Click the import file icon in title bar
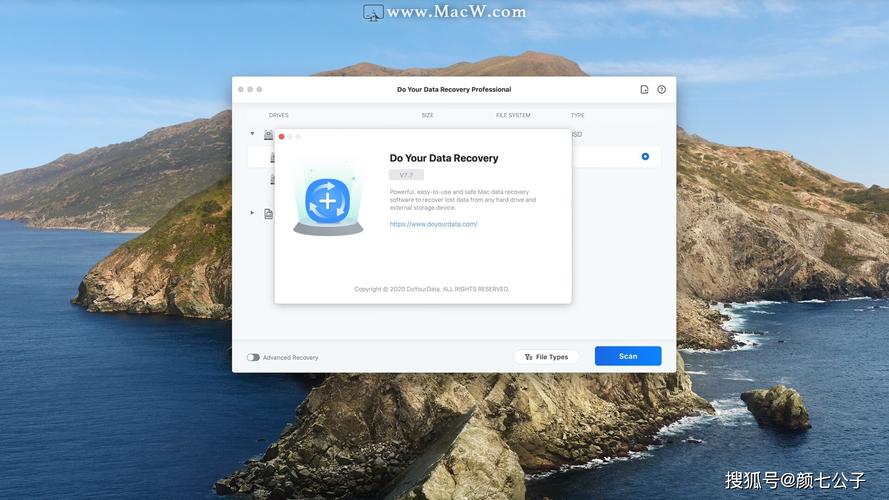The image size is (889, 500). tap(644, 89)
